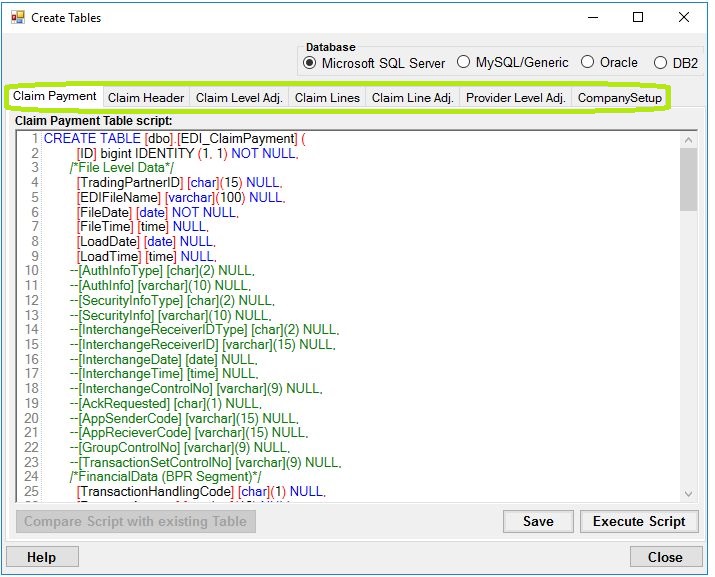Click the --[TransactionSetControlNo] line
Image resolution: width=715 pixels, height=577 pixels.
[205, 463]
